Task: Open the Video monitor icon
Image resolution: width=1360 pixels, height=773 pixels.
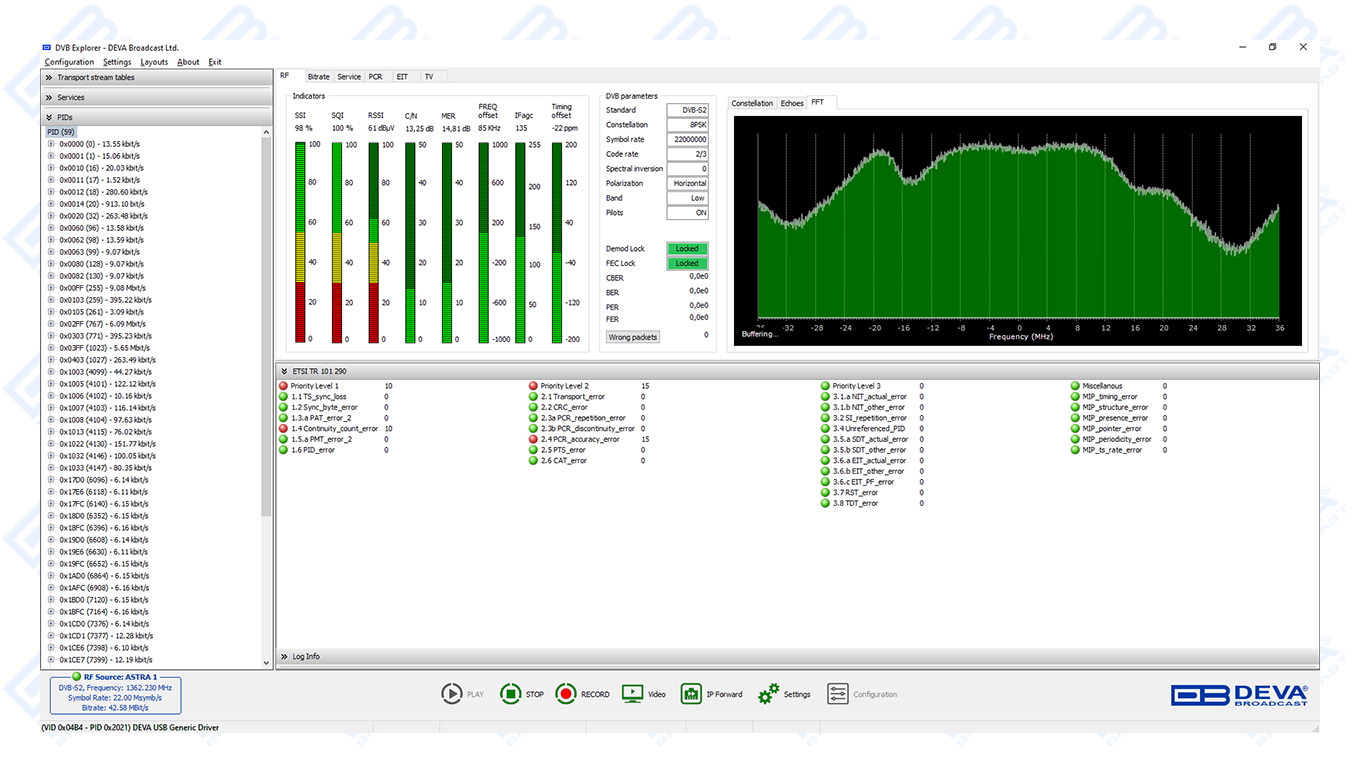Action: pyautogui.click(x=632, y=694)
